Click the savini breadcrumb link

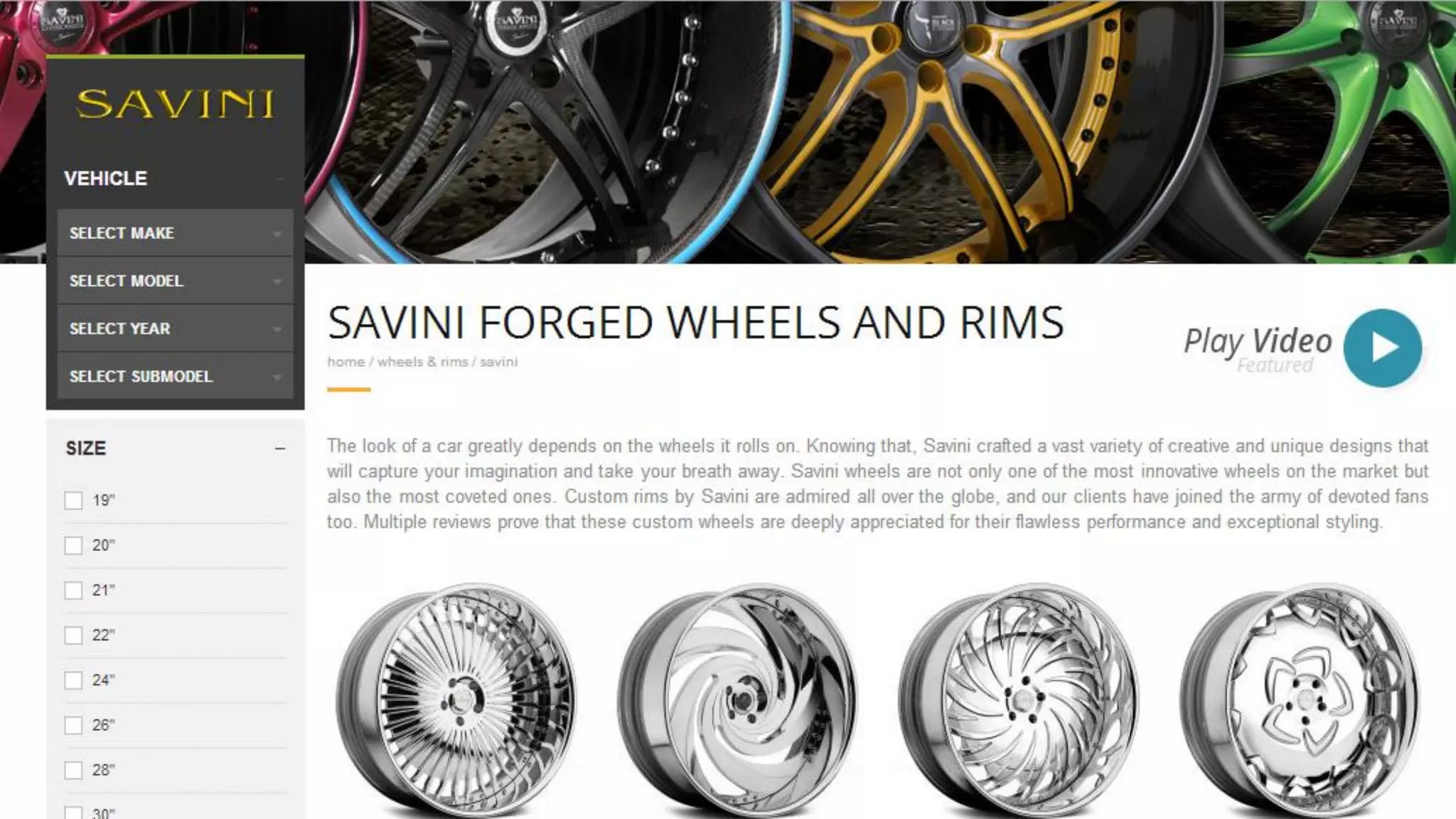coord(498,362)
